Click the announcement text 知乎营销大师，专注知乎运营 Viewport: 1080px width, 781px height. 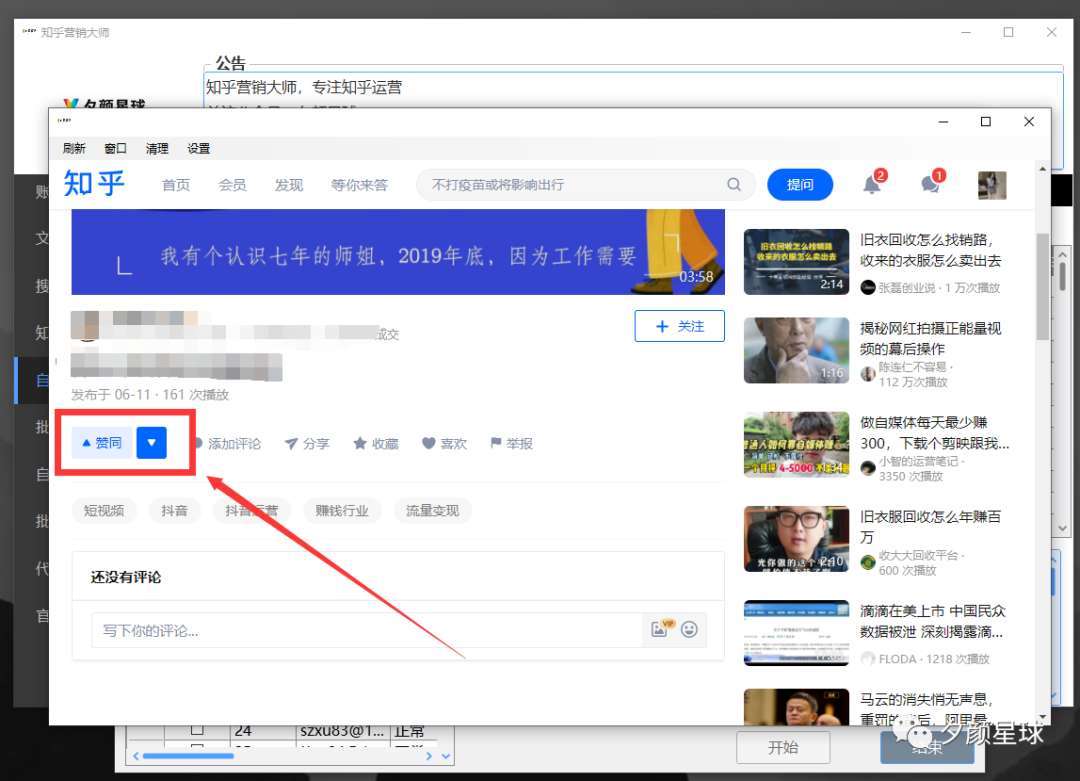(304, 87)
